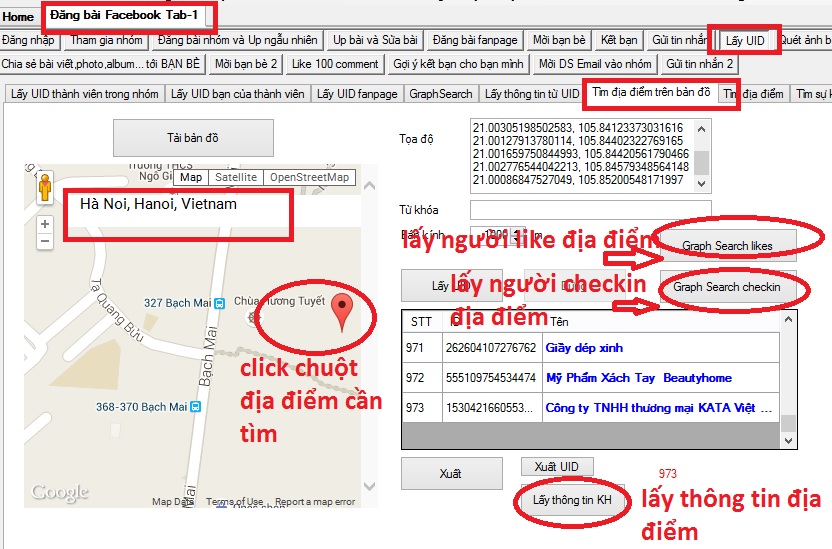Switch map view to OpenStreetMap

pyautogui.click(x=309, y=177)
